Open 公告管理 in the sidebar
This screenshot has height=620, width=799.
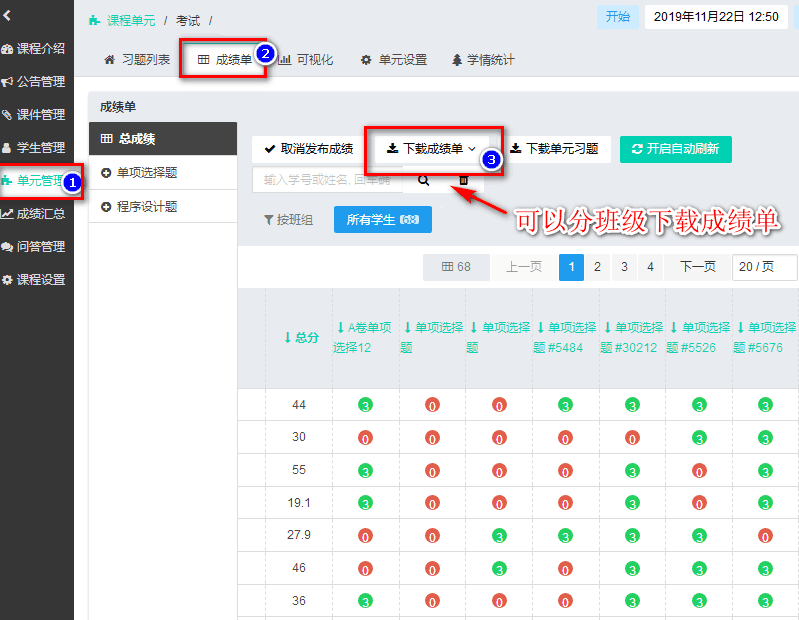(34, 82)
